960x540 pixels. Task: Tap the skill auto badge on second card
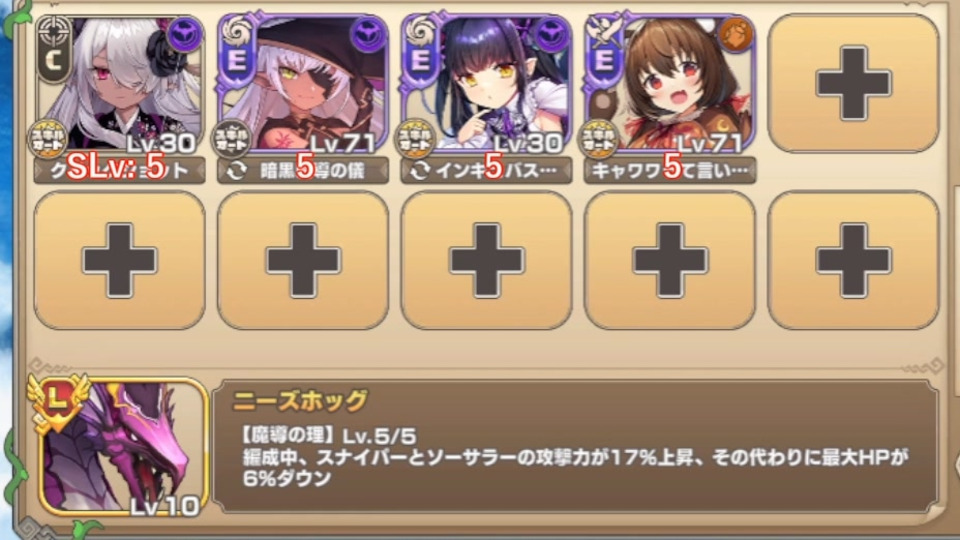pos(231,139)
